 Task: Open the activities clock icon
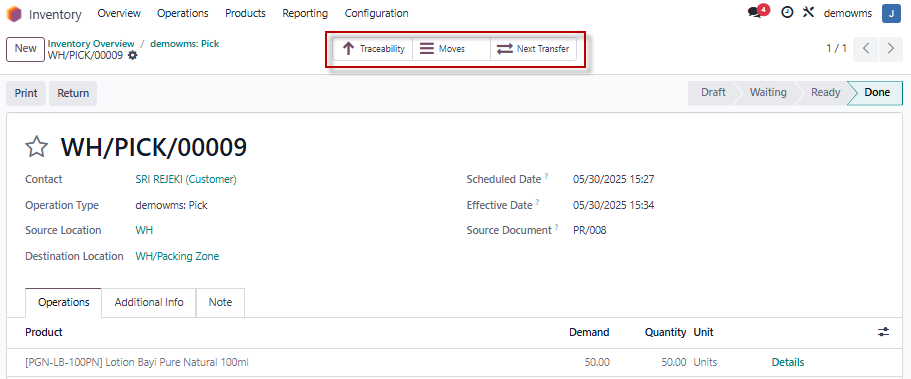point(787,13)
